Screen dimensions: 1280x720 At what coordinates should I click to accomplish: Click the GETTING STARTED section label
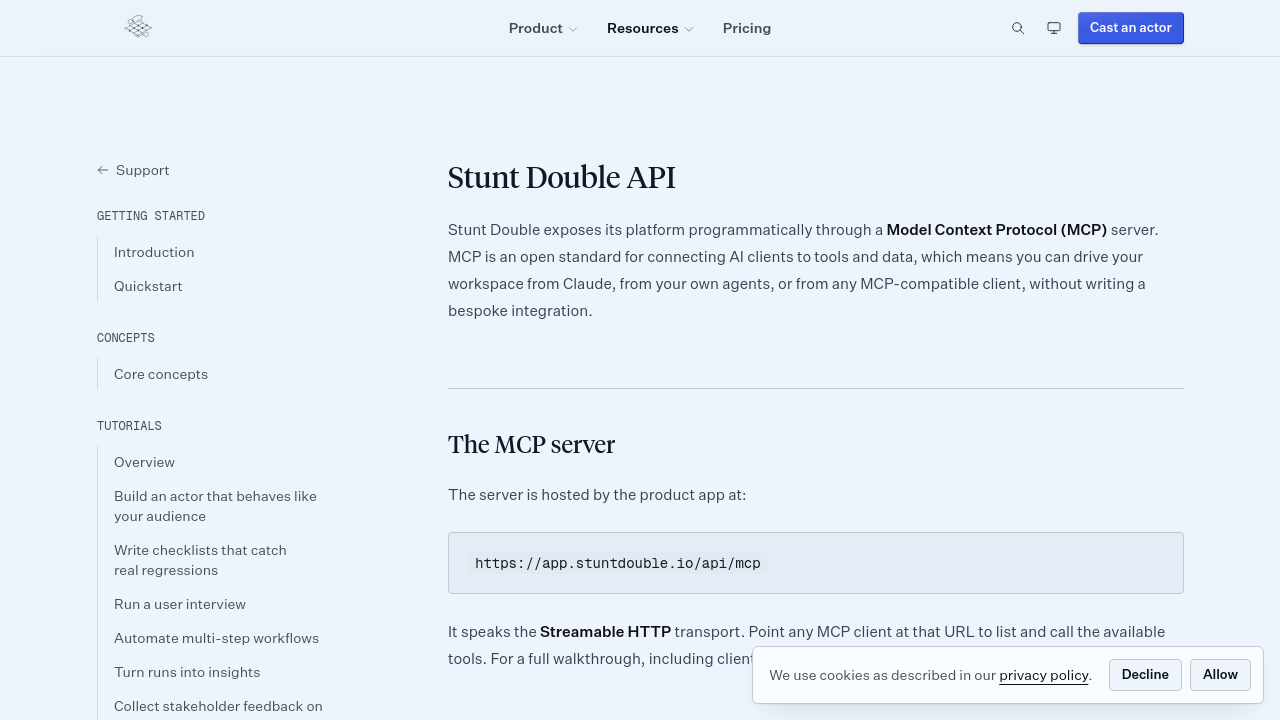(x=151, y=216)
